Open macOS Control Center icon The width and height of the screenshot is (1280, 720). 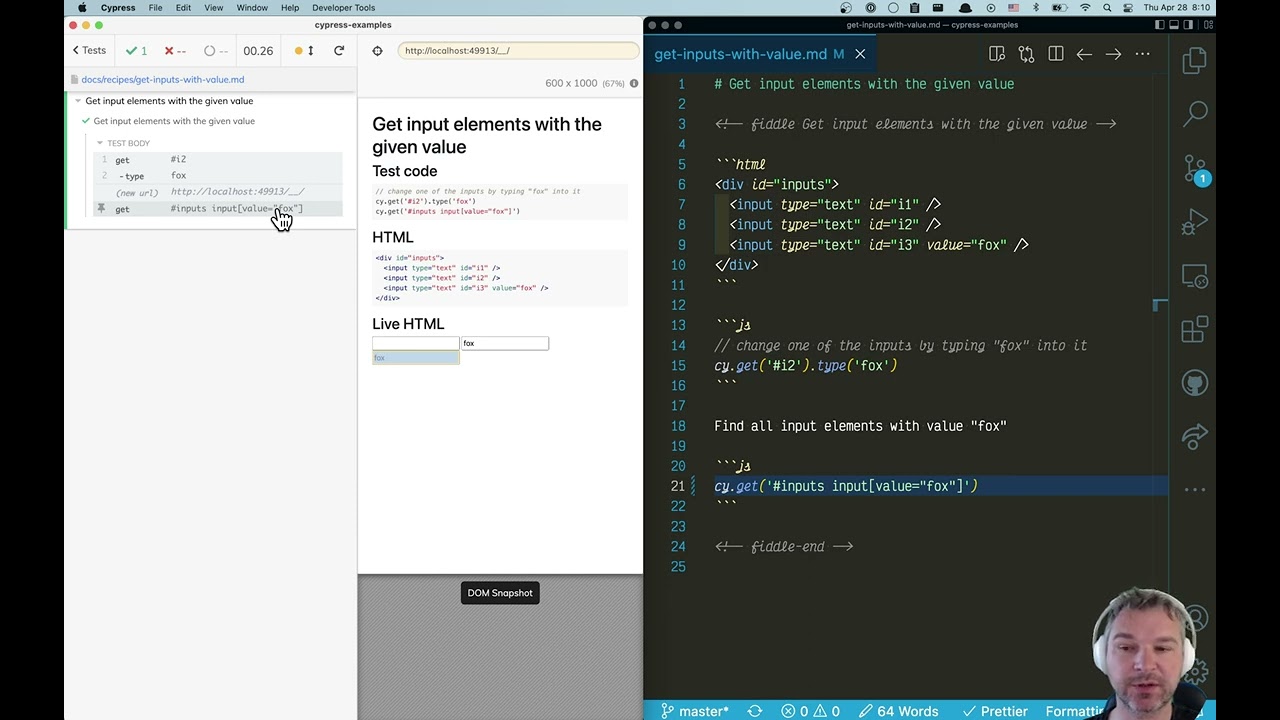pyautogui.click(x=1129, y=8)
